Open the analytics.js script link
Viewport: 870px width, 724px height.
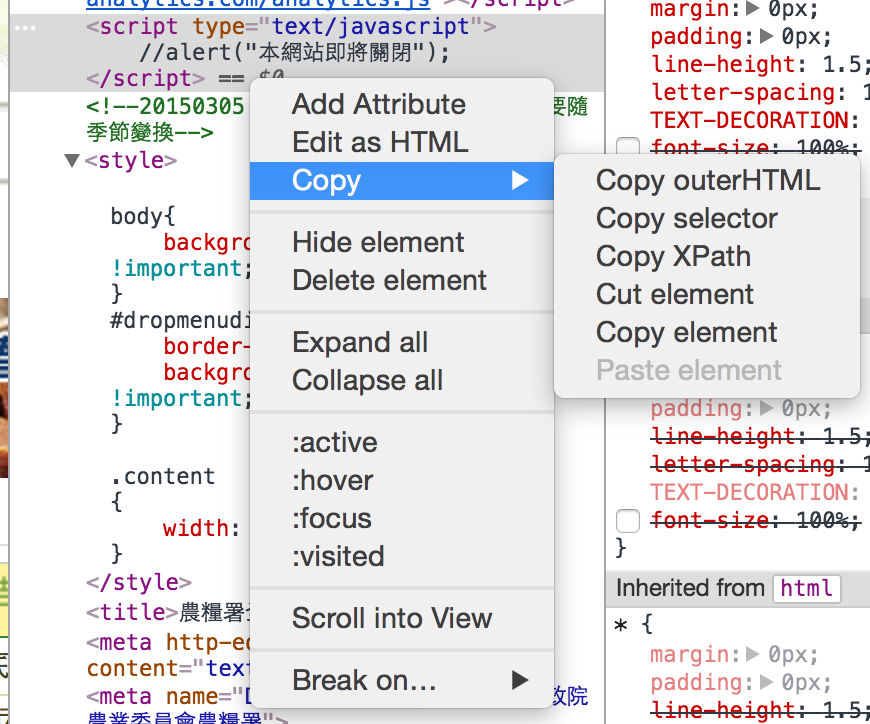tap(258, 4)
